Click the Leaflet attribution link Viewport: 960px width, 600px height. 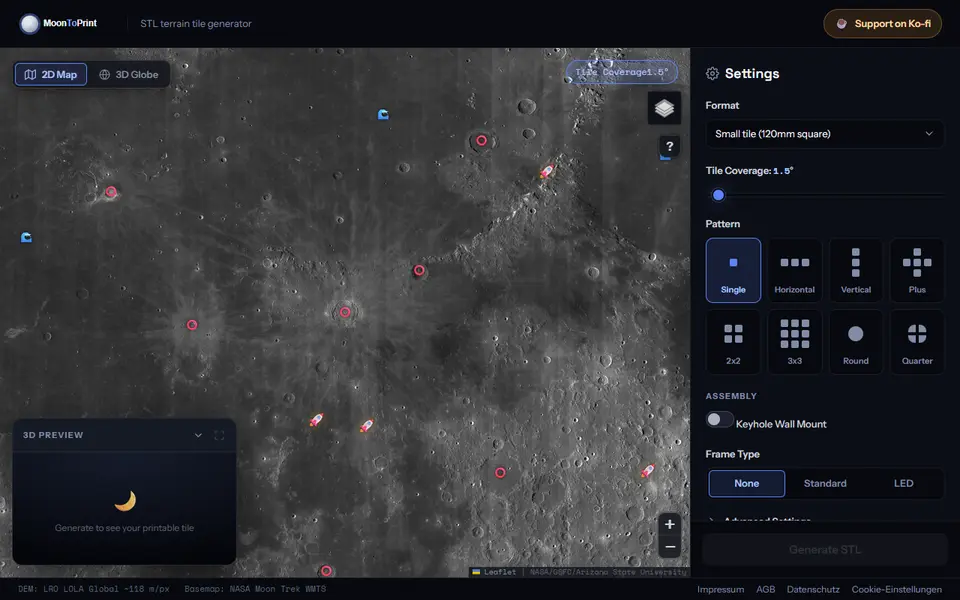495,572
